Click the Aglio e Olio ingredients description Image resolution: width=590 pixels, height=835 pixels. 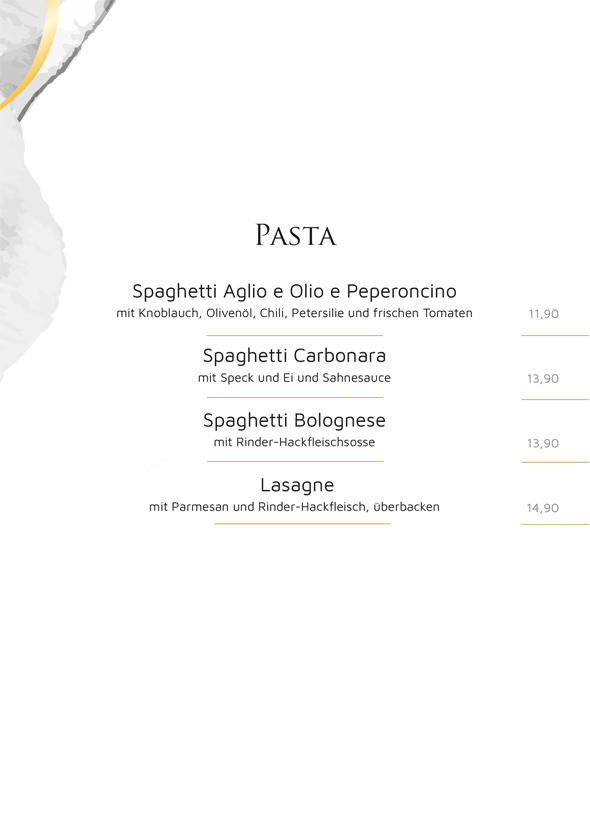click(294, 313)
